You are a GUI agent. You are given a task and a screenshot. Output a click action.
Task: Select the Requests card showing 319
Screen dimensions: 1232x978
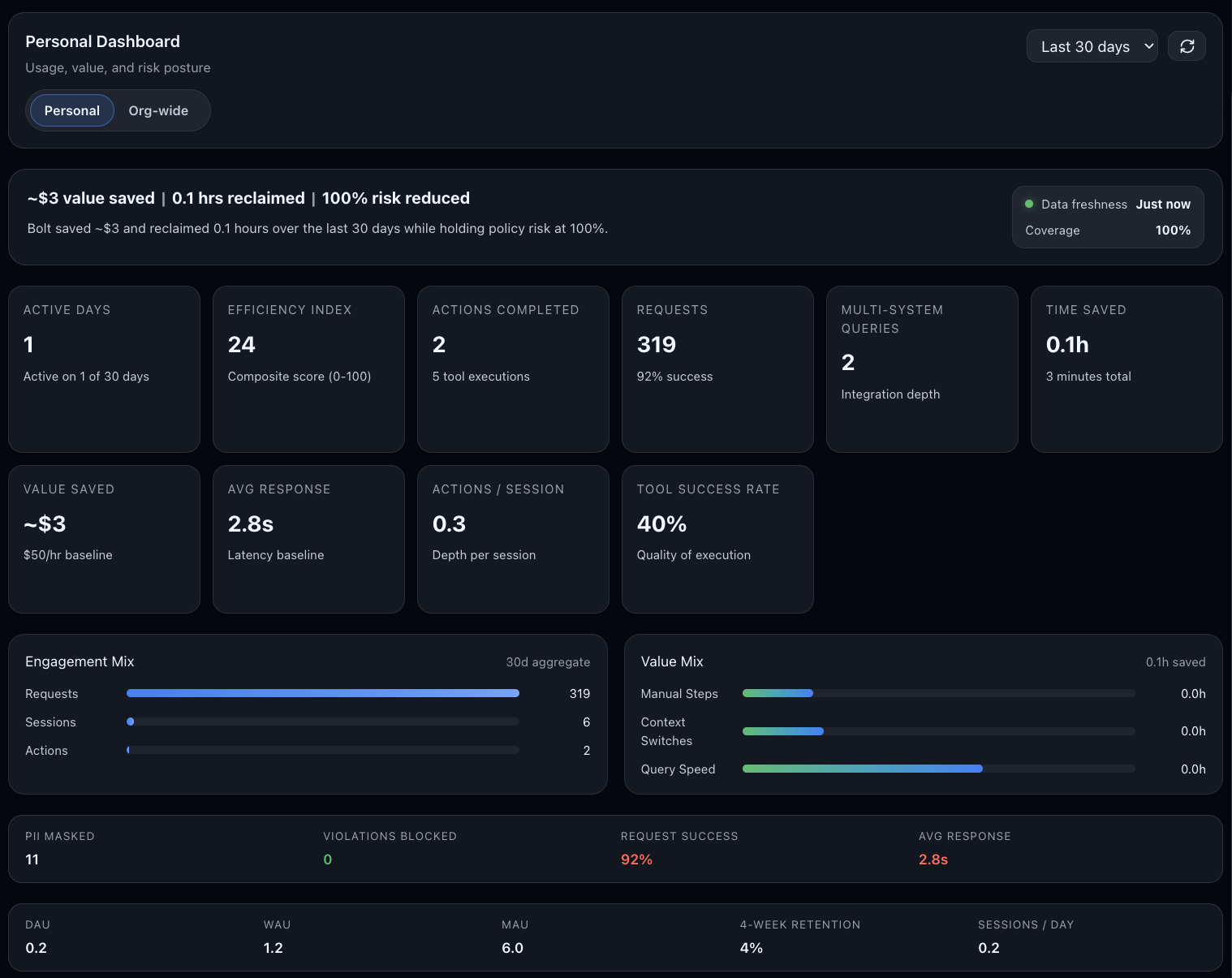pos(717,368)
